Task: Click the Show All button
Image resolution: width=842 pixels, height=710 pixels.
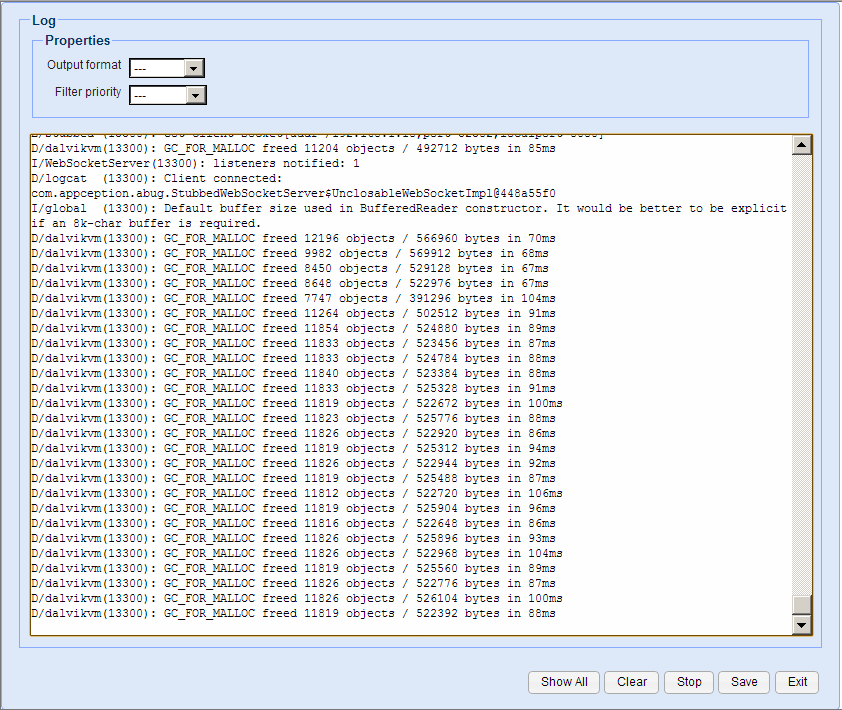Action: (564, 682)
